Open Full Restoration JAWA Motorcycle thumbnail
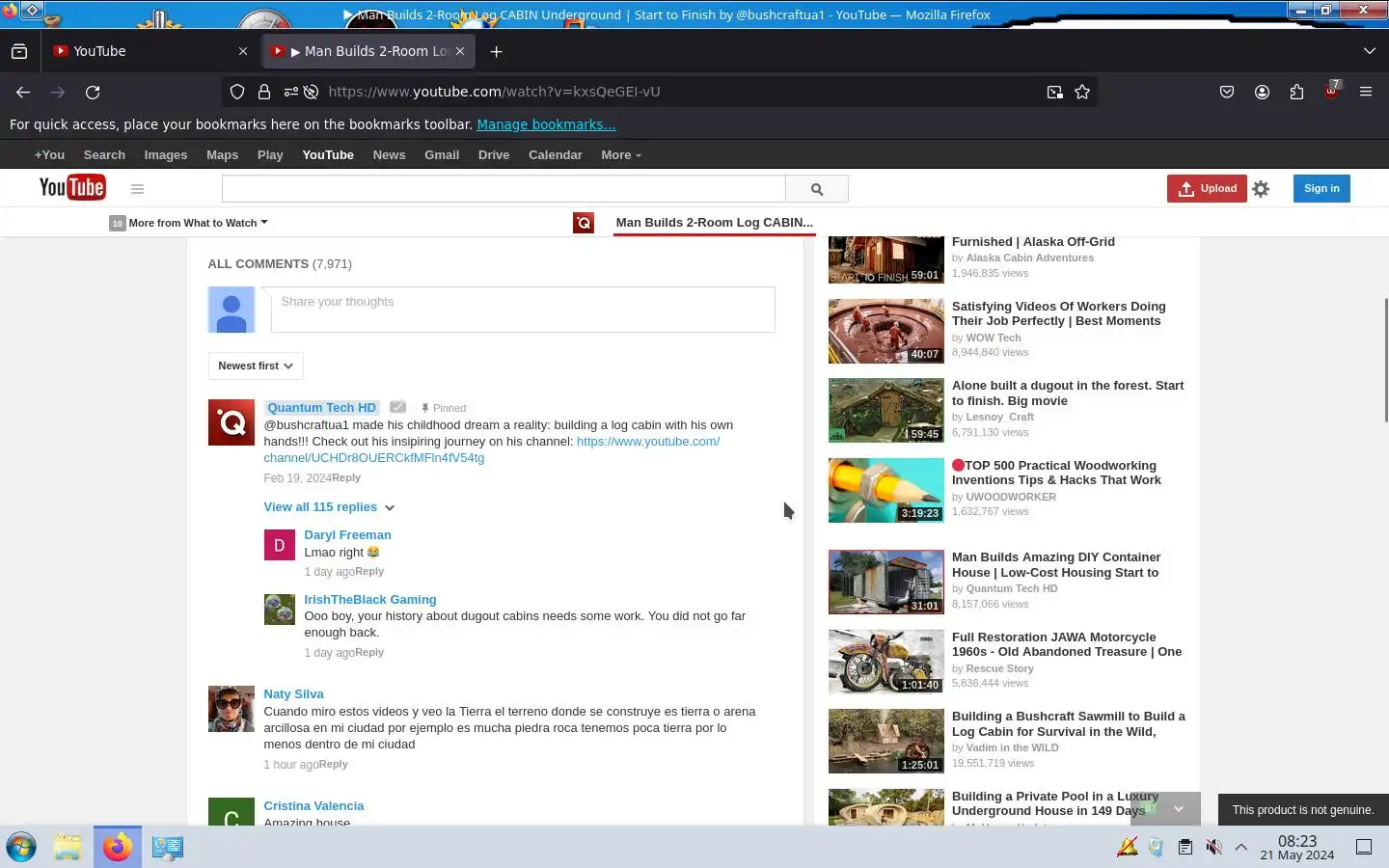 (885, 662)
